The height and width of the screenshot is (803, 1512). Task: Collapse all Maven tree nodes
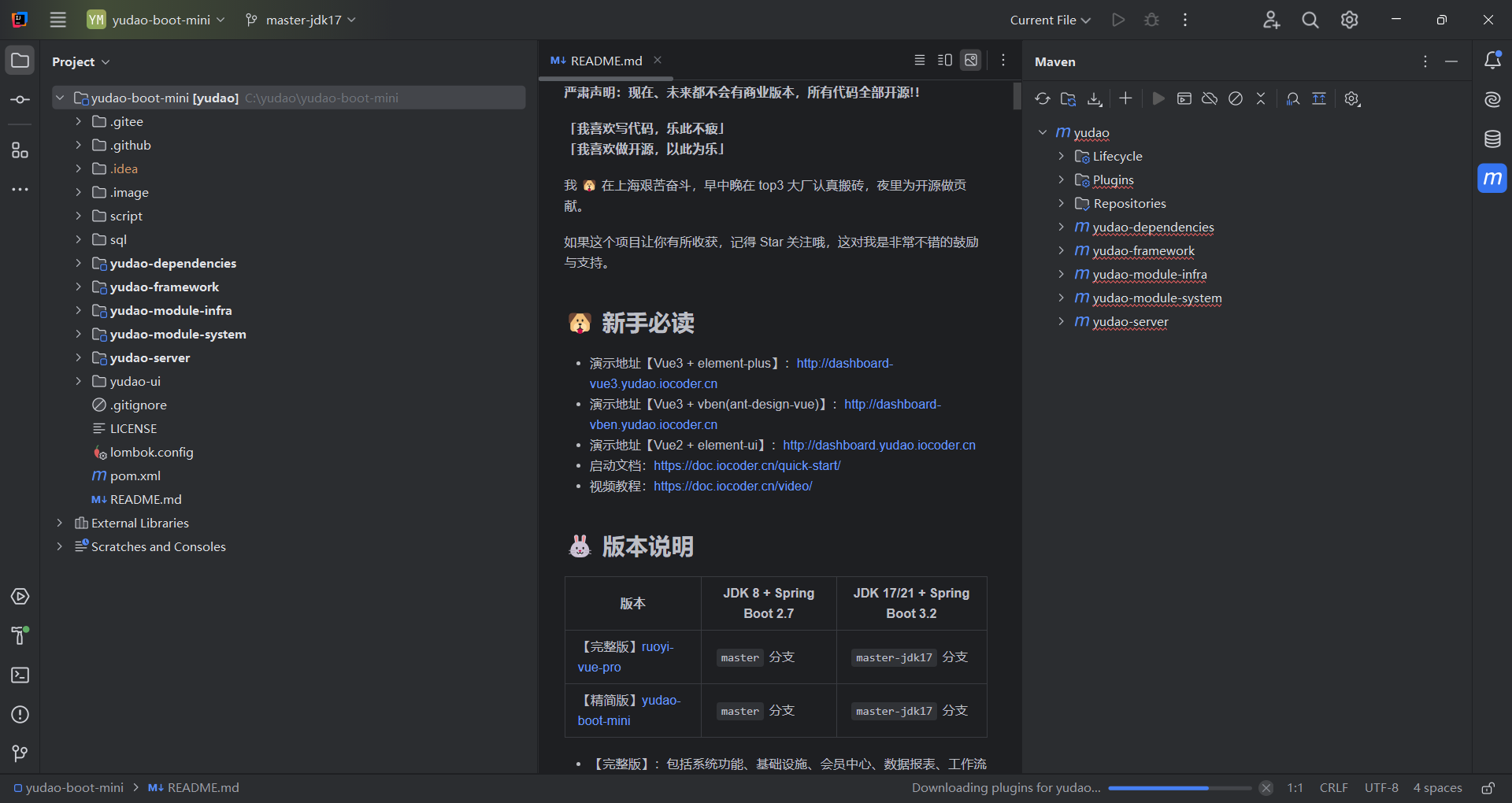coord(1261,98)
